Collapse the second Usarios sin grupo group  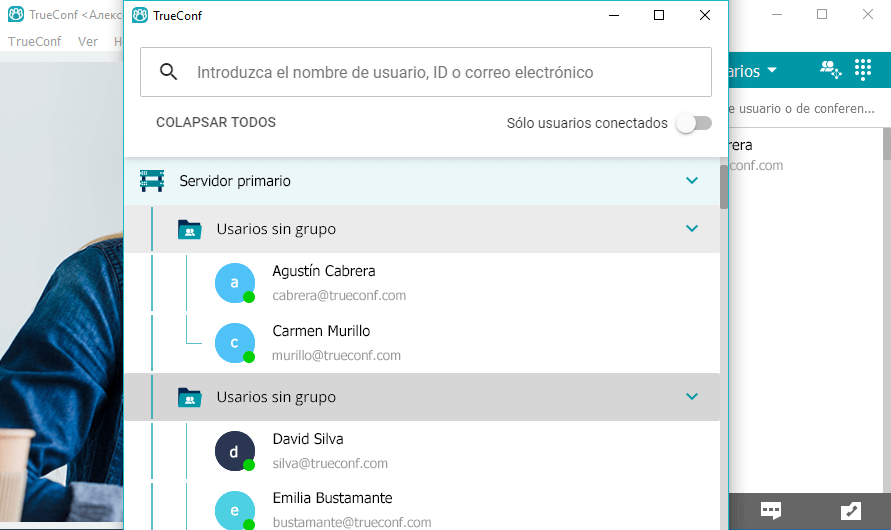(x=692, y=397)
